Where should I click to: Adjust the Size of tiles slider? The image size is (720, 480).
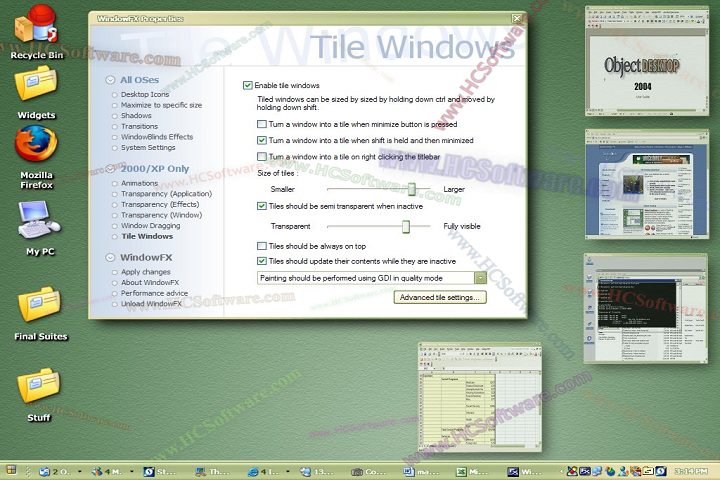click(x=411, y=189)
